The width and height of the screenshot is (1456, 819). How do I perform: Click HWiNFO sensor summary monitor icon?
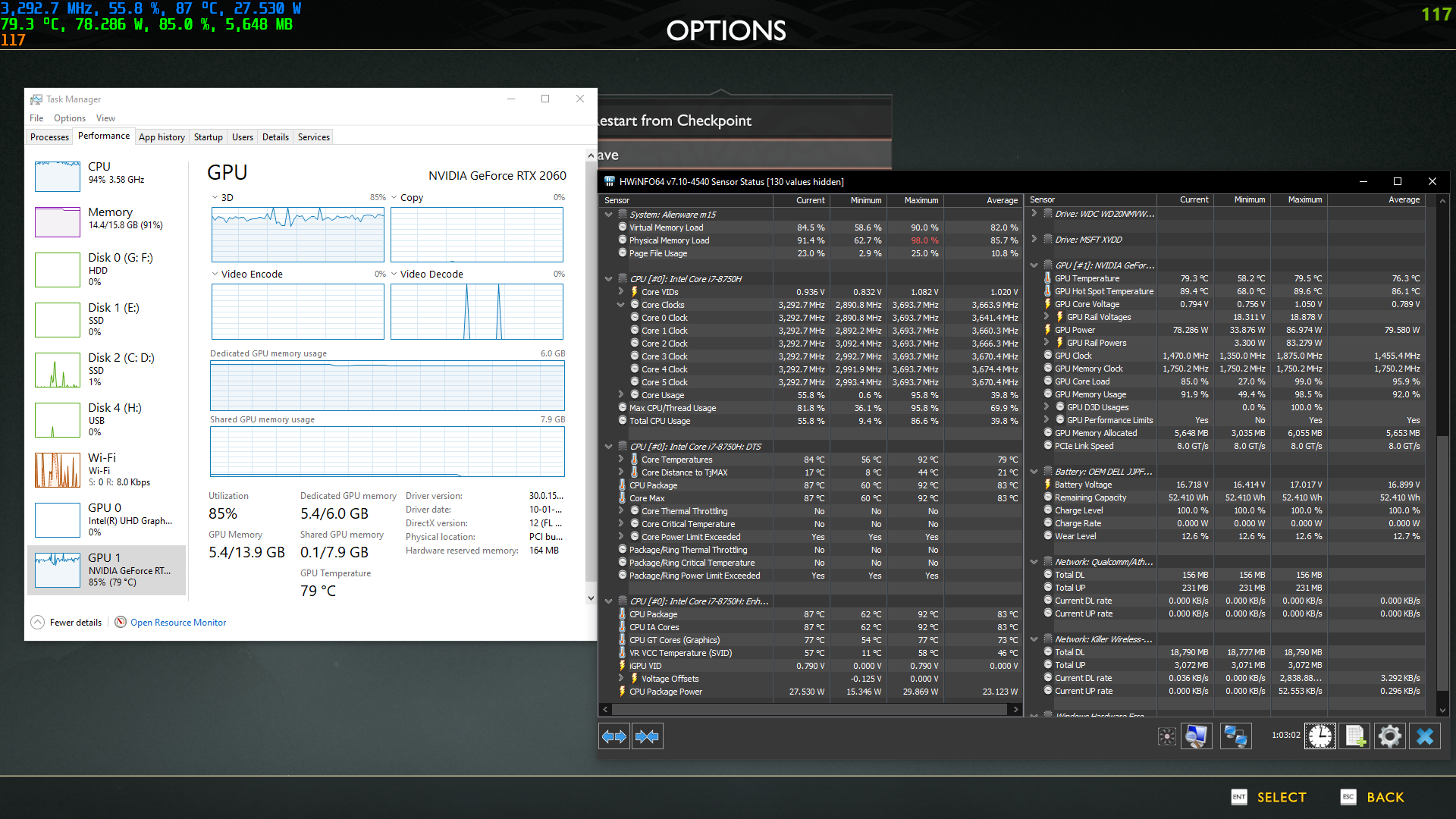(1197, 736)
